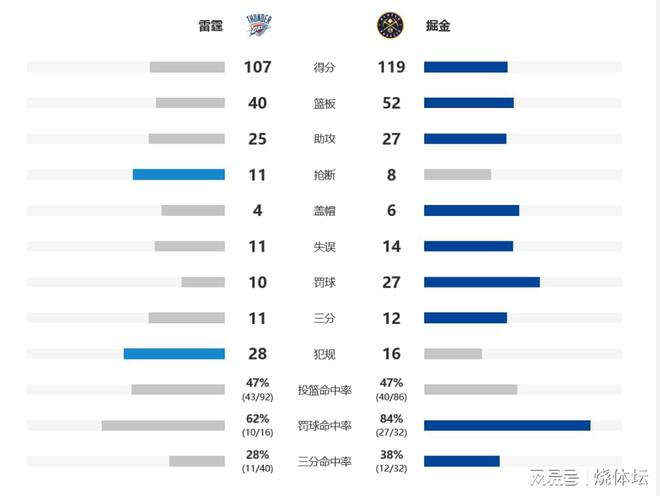Click the 三分命中率 row label

pos(324,461)
